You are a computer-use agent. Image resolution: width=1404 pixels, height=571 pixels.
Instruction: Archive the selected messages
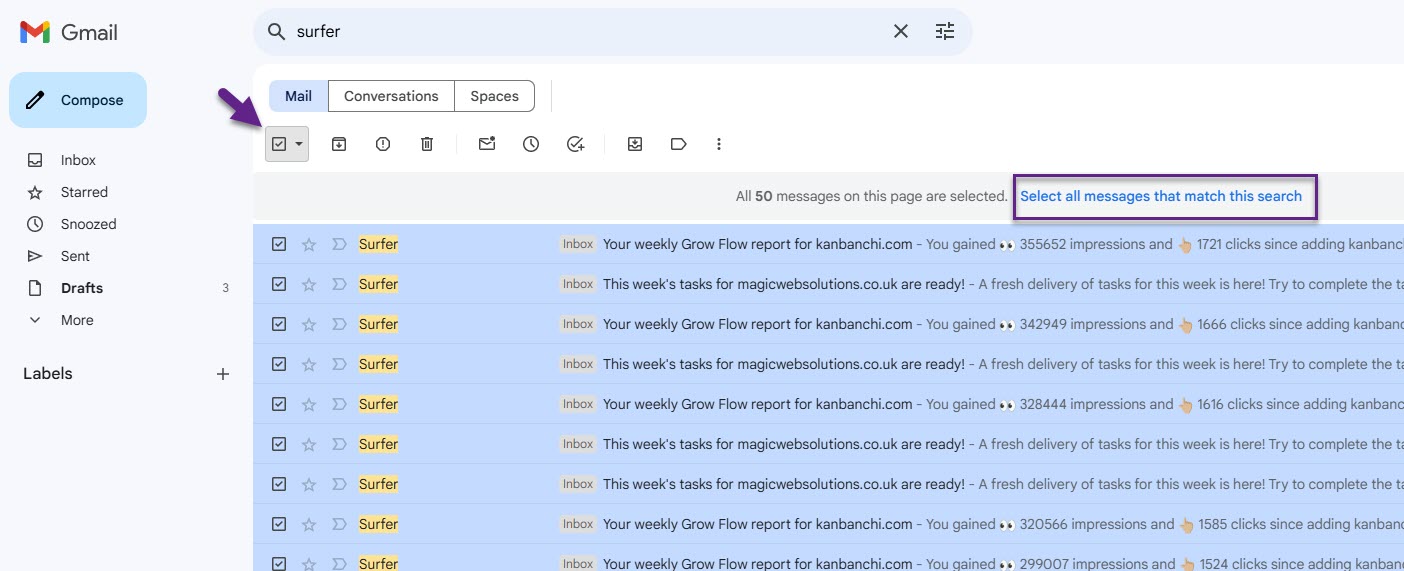pos(339,144)
